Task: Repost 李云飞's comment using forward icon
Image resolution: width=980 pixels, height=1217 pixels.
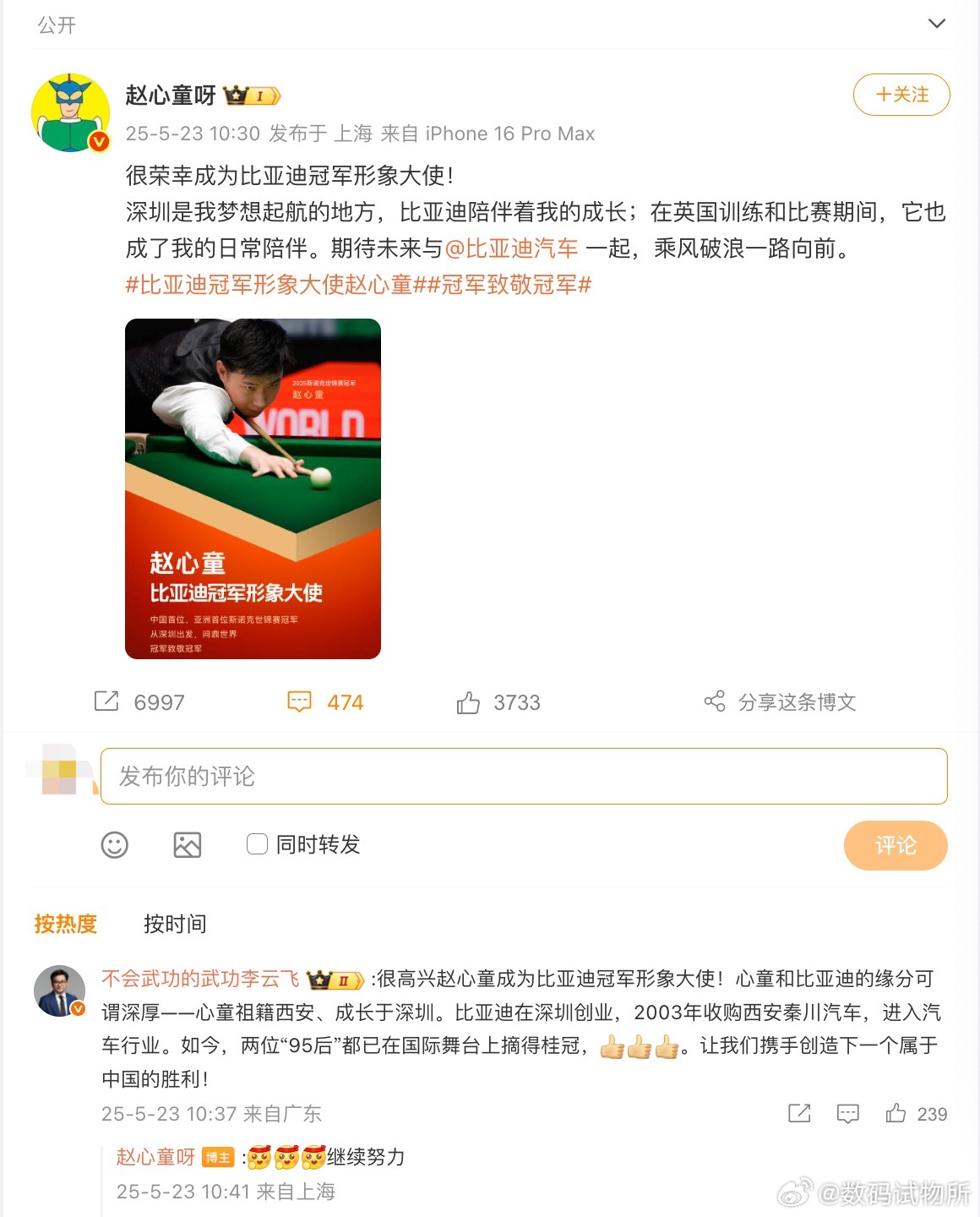Action: [x=799, y=1114]
